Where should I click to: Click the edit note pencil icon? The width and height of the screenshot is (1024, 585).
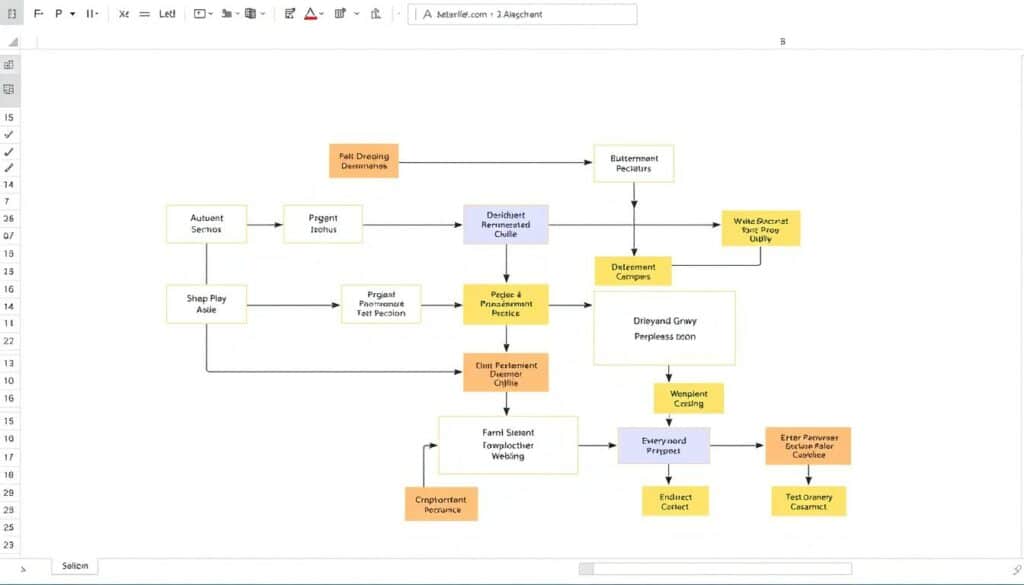[x=289, y=13]
